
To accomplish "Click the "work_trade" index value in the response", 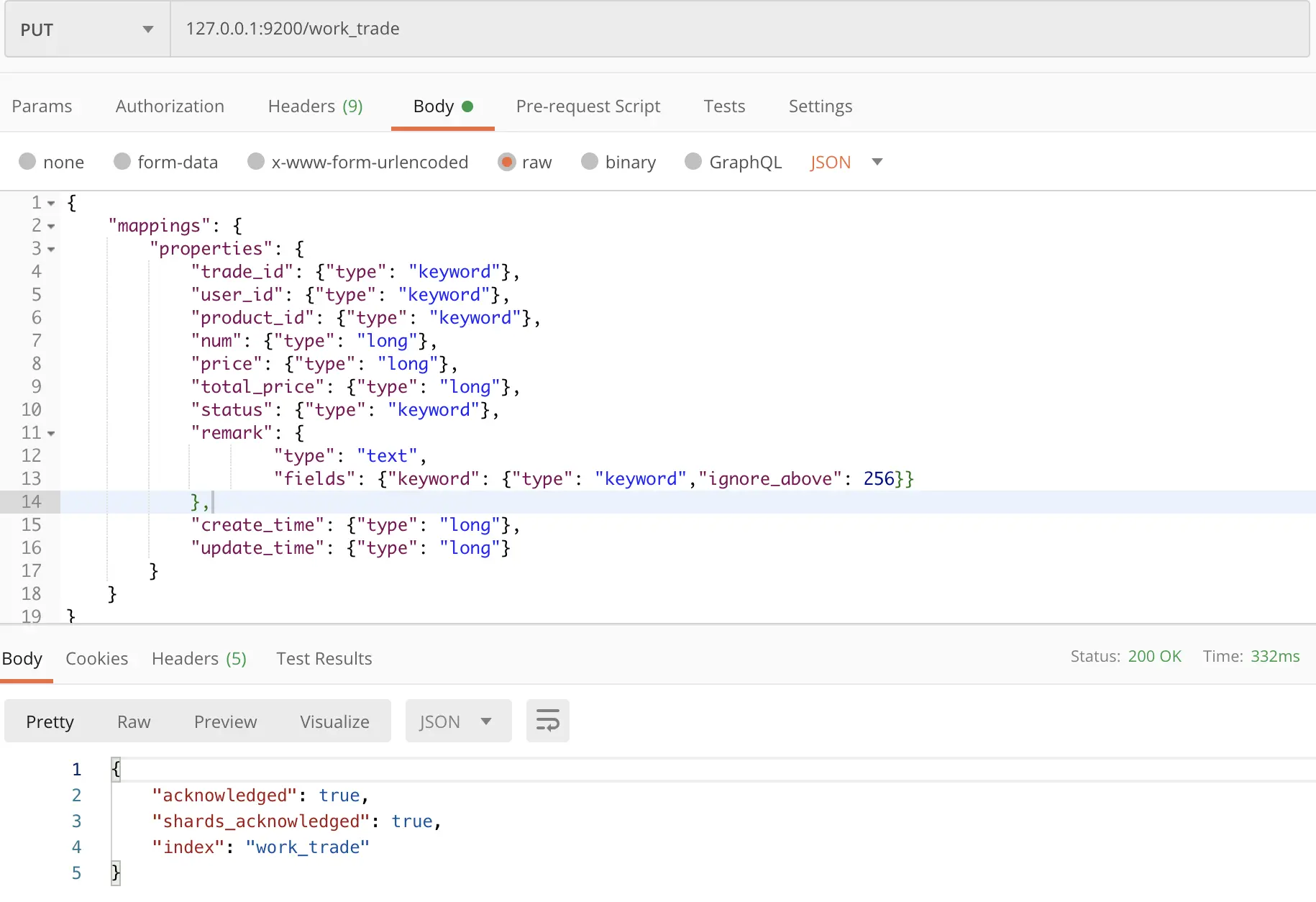I will pos(308,847).
